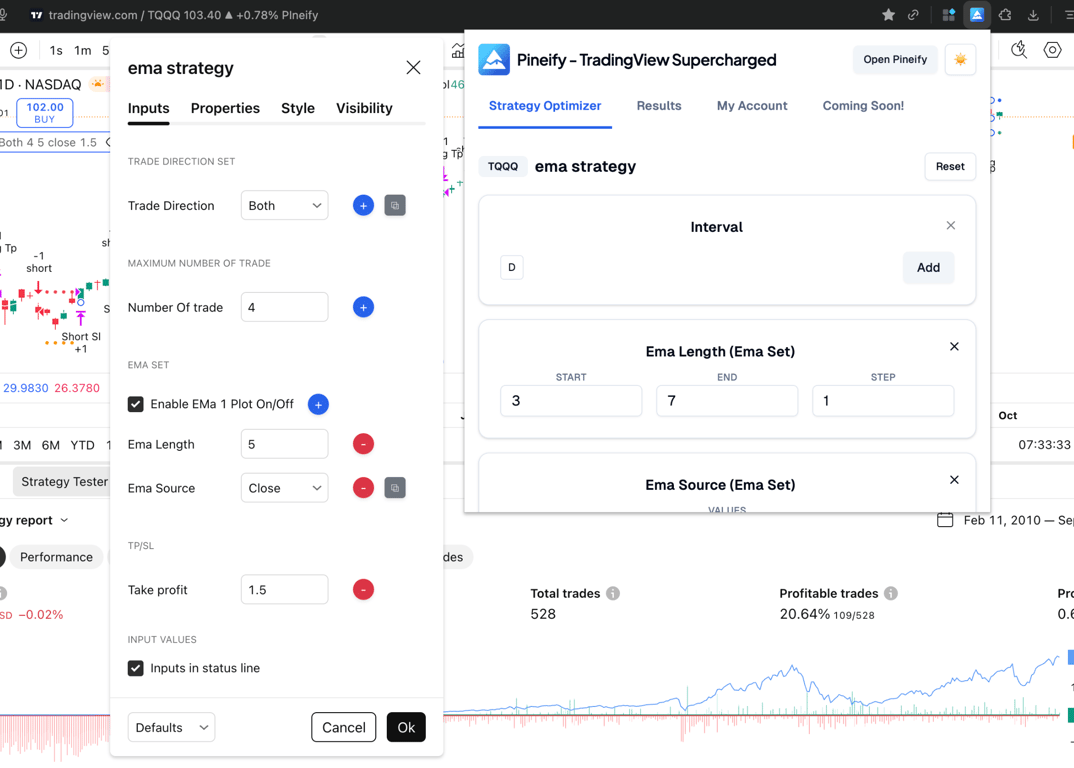This screenshot has height=768, width=1074.
Task: Open the Trade Direction dropdown
Action: [284, 206]
